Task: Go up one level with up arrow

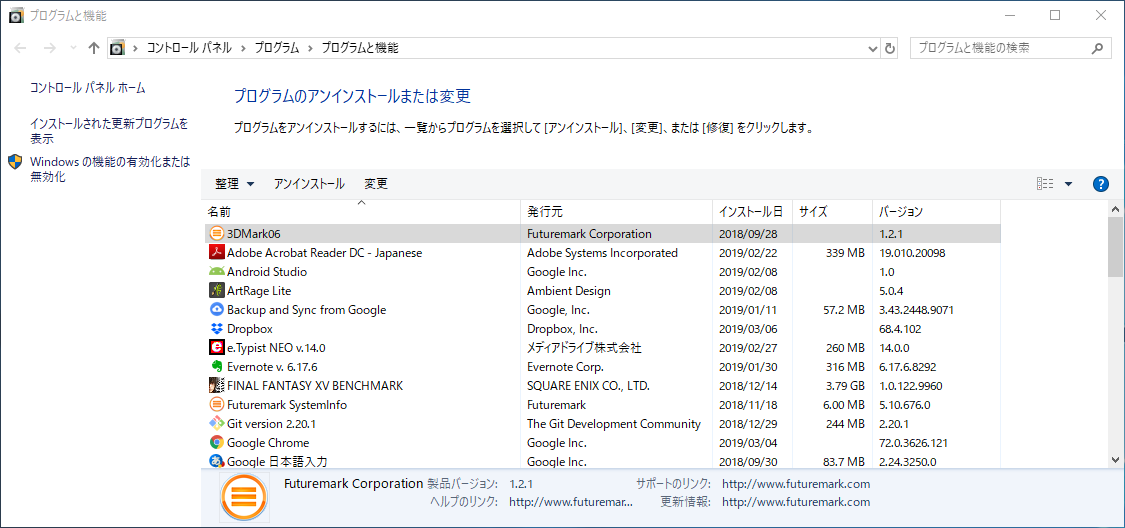Action: click(x=93, y=48)
